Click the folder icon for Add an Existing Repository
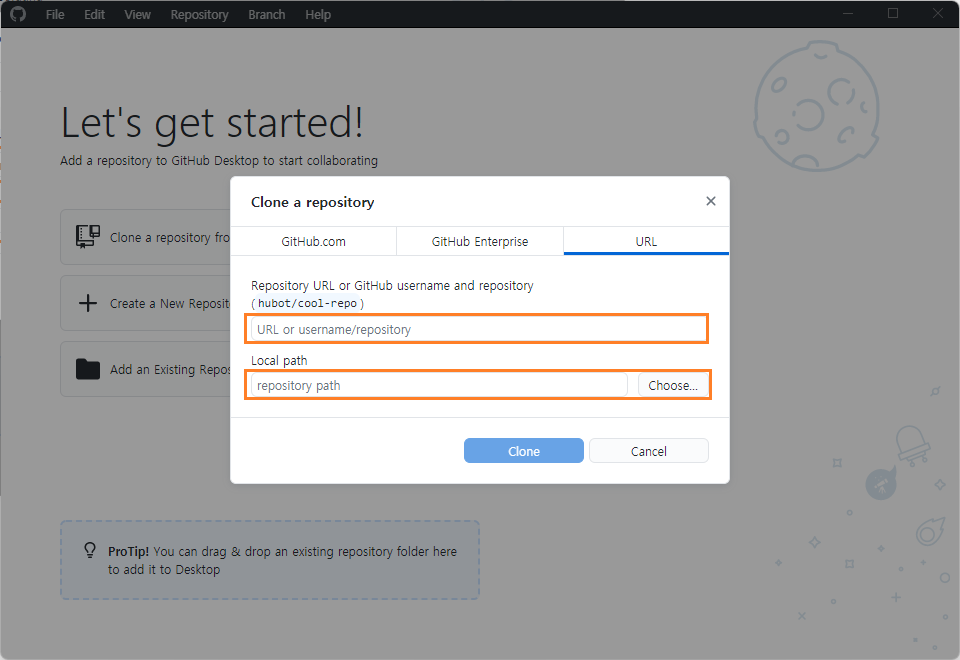The height and width of the screenshot is (660, 960). click(88, 369)
